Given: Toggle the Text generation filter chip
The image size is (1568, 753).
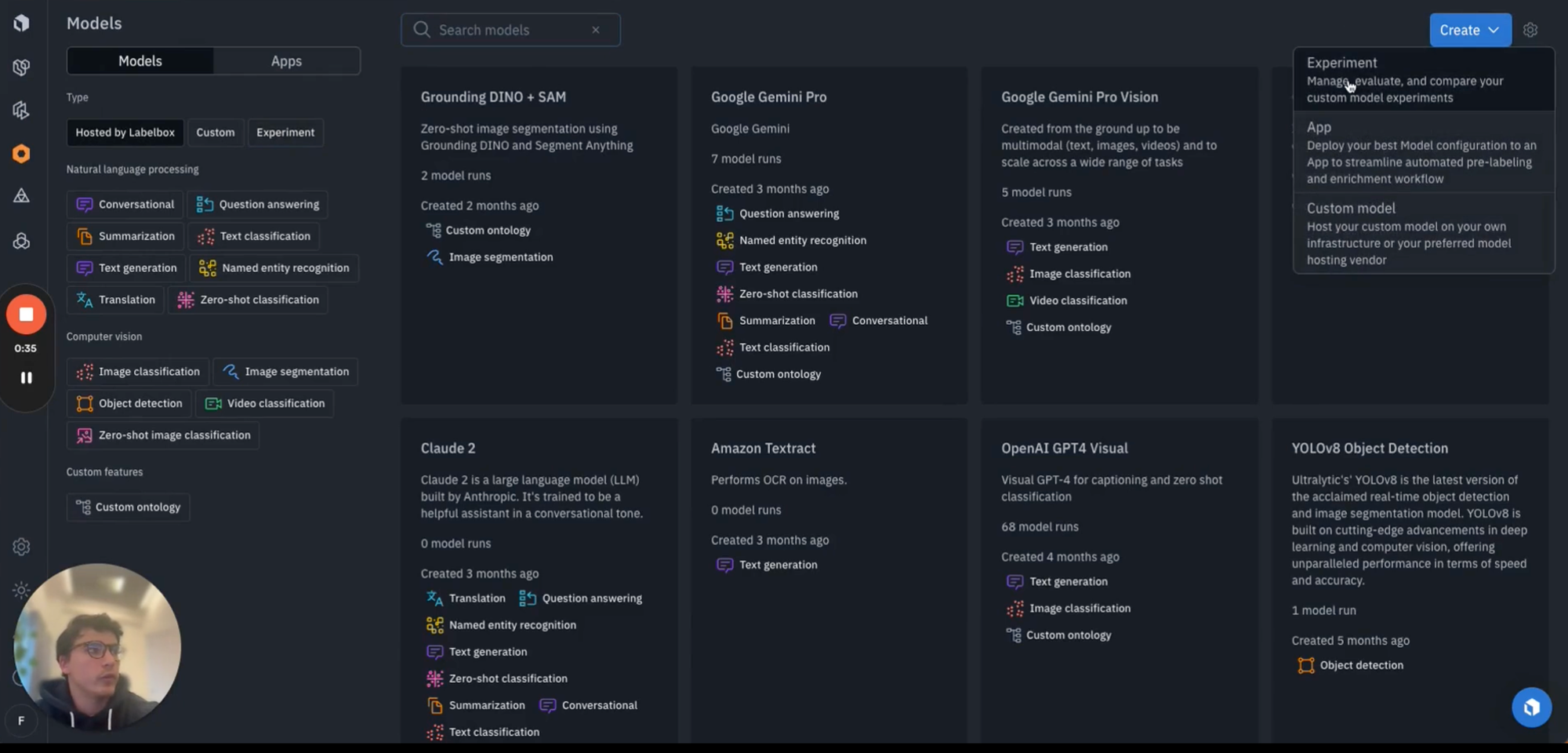Looking at the screenshot, I should point(126,268).
